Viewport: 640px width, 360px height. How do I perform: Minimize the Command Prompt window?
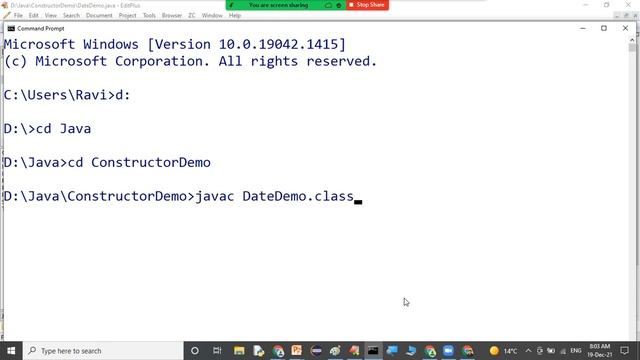coord(583,28)
